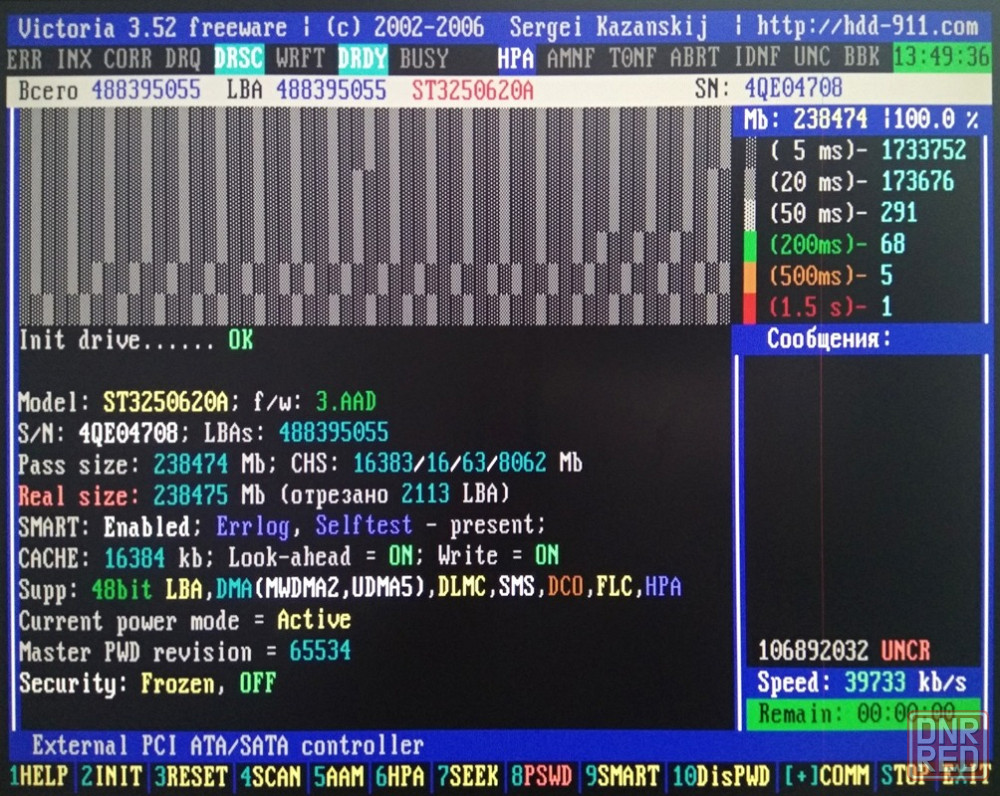Click the Remain time progress bar
The width and height of the screenshot is (1000, 796).
point(863,714)
